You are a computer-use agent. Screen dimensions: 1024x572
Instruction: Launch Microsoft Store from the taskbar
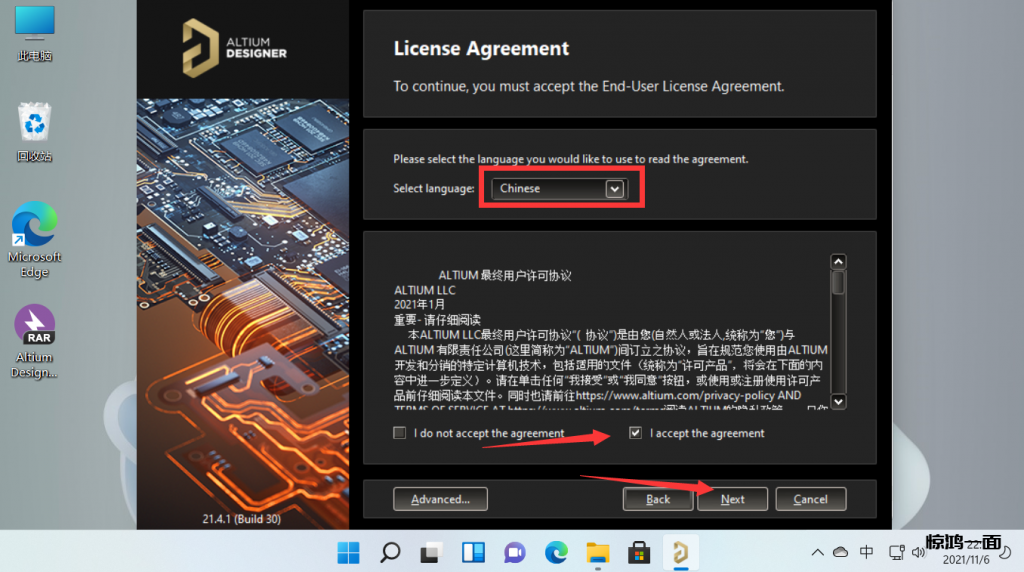(639, 552)
